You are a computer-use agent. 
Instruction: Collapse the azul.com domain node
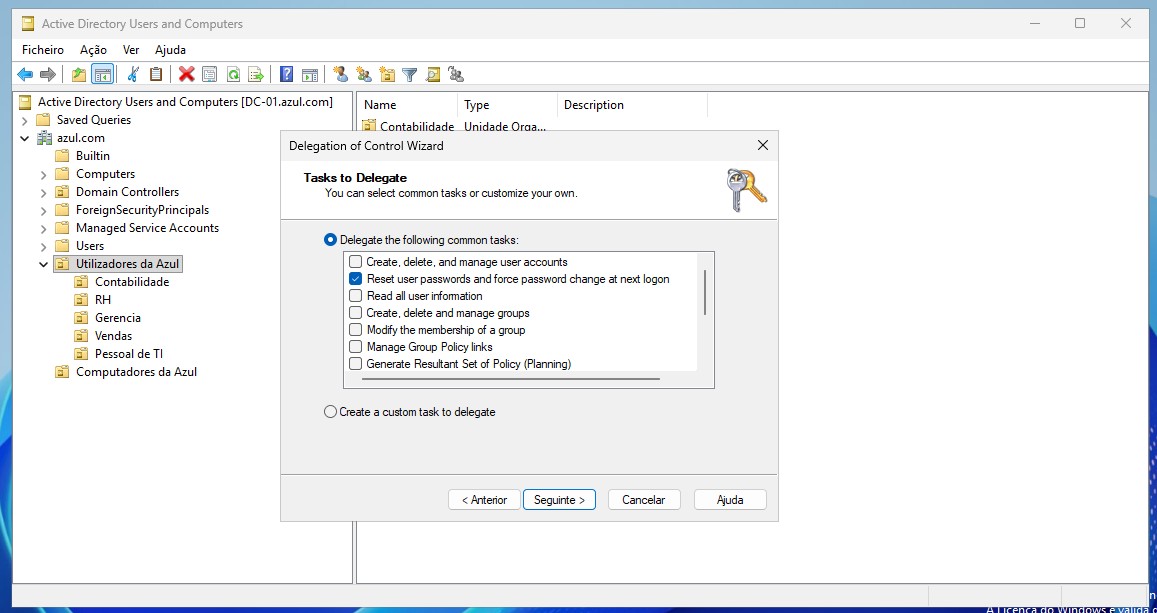click(24, 138)
